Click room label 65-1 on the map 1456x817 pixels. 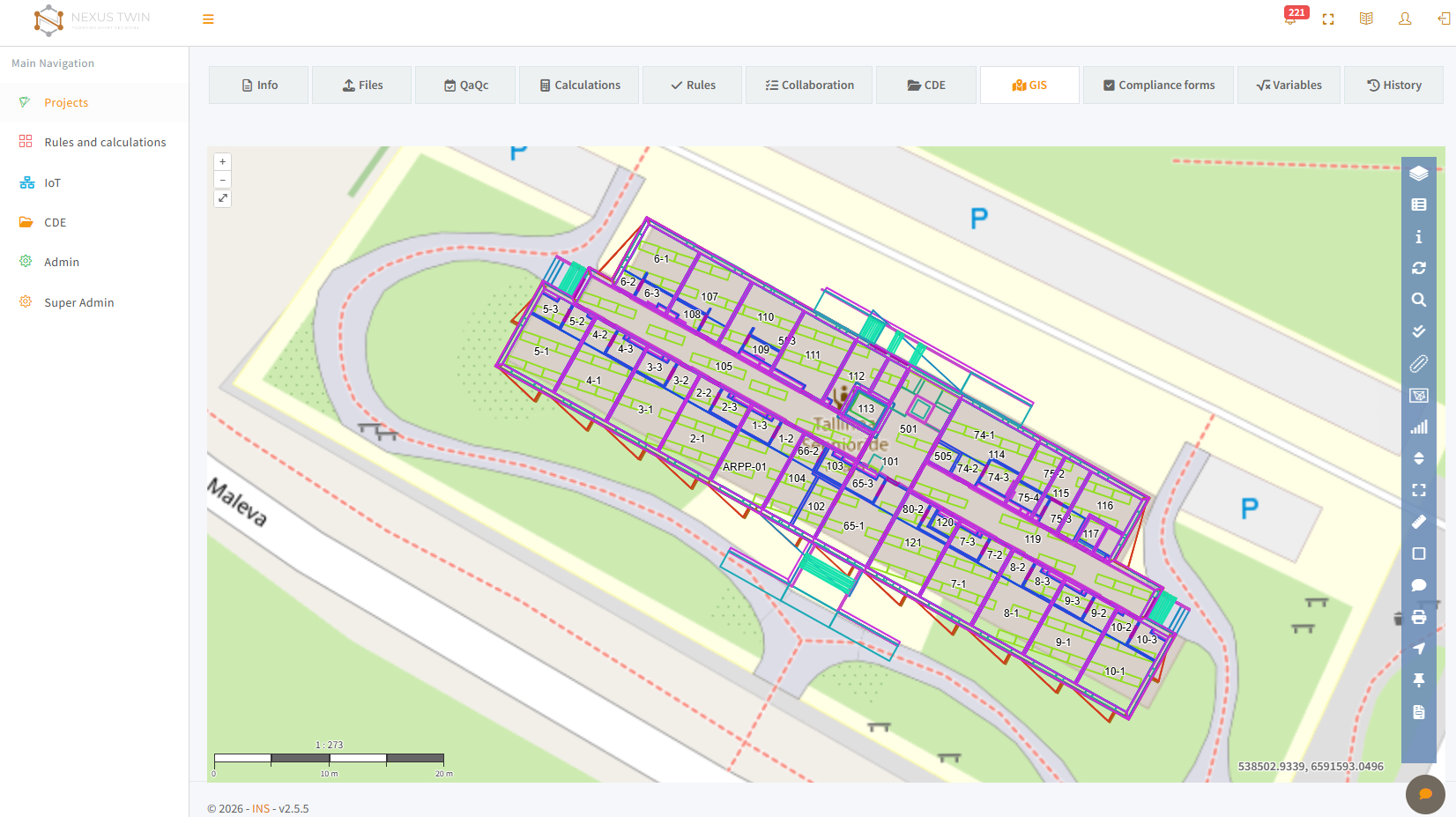click(854, 526)
